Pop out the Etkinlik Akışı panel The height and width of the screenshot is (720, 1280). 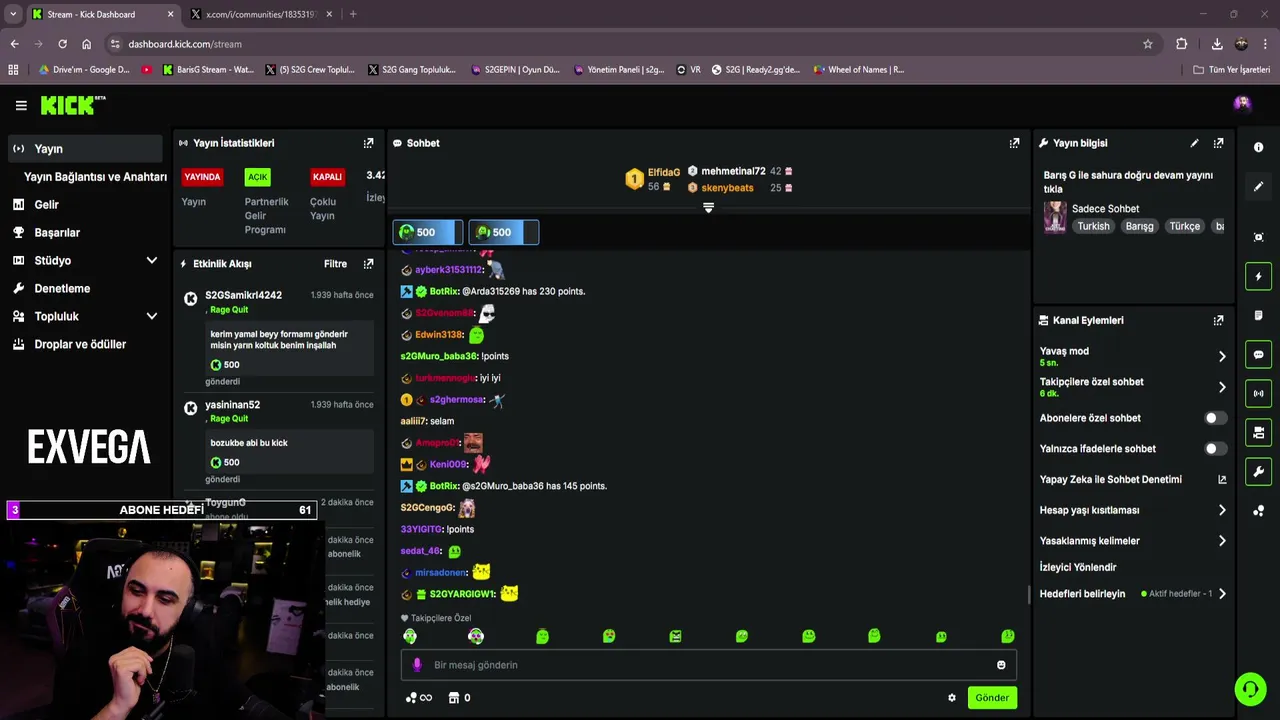coord(368,264)
